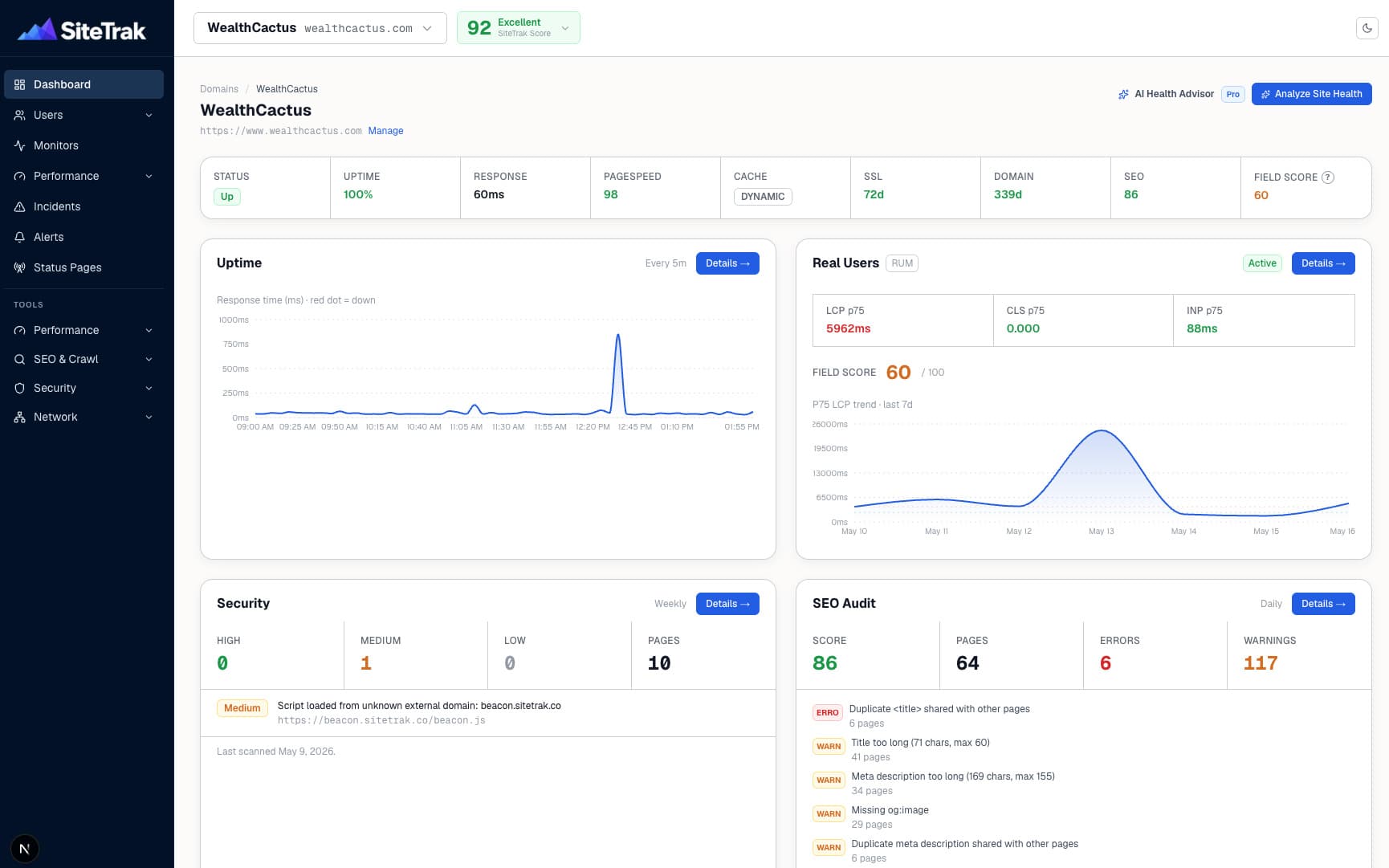The width and height of the screenshot is (1389, 868).
Task: Click the beacon.sitetrak.co script URL text
Action: [x=381, y=720]
